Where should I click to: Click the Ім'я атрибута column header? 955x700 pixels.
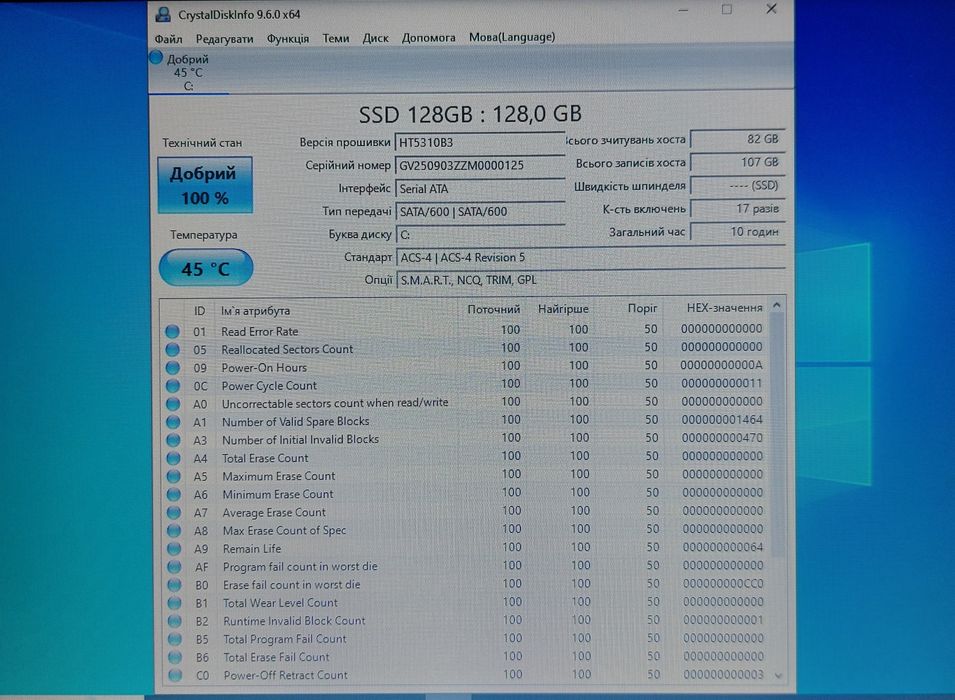[x=256, y=311]
